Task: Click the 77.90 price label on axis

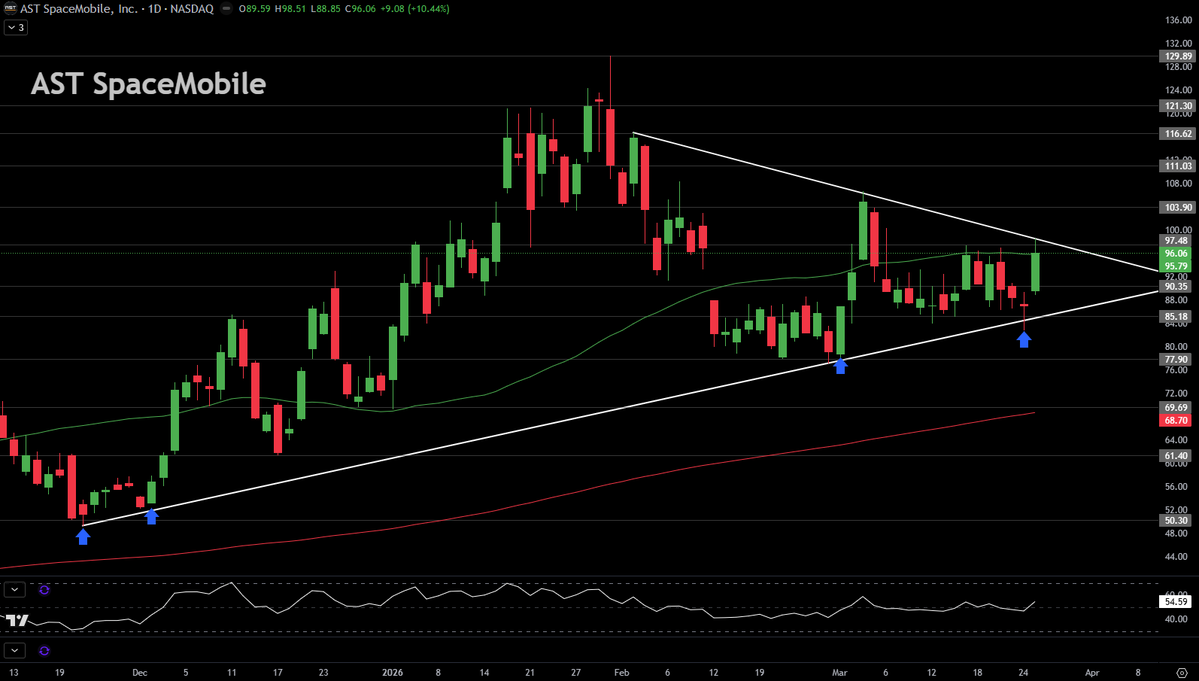Action: [x=1177, y=359]
